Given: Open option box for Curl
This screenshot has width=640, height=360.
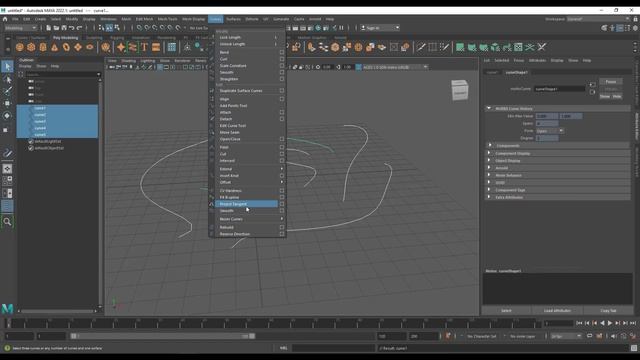Looking at the screenshot, I should click(282, 59).
